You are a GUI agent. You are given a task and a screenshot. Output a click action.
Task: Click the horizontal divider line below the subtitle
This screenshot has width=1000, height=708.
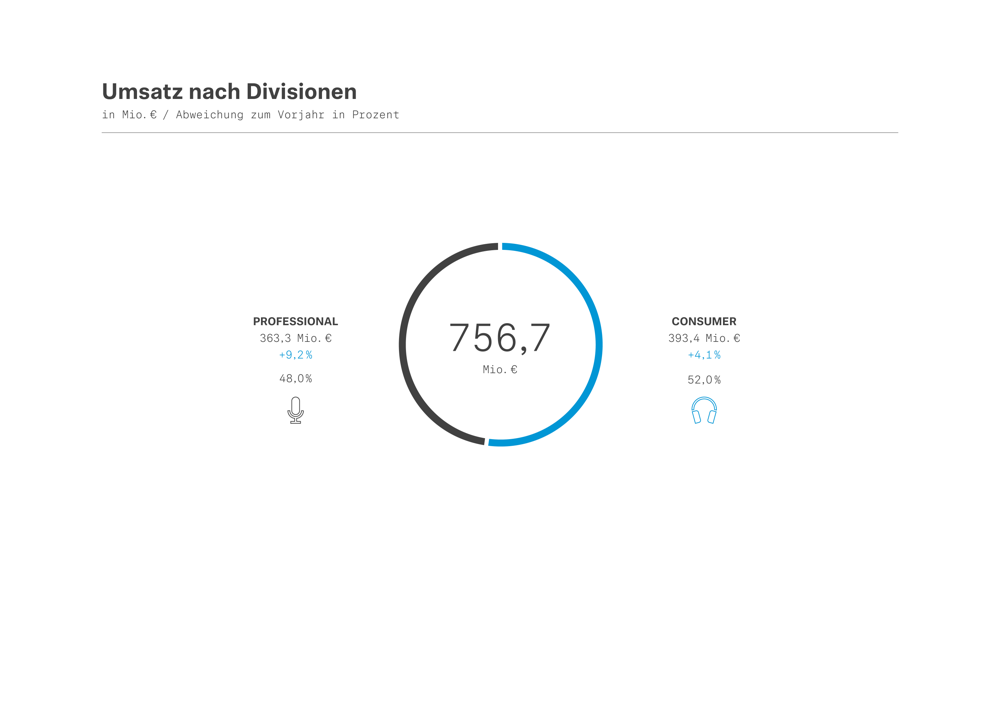500,132
